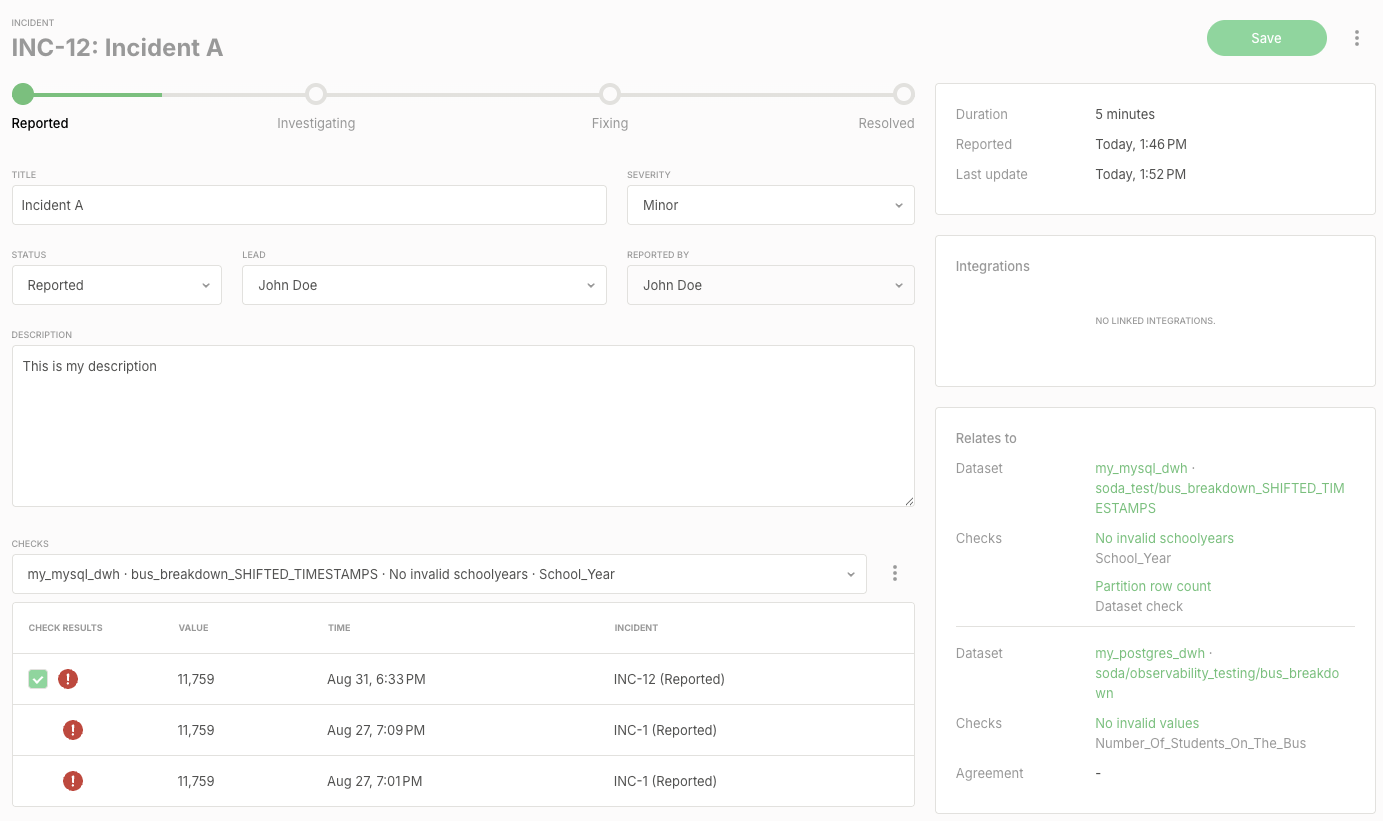Viewport: 1383px width, 821px height.
Task: Click the NO LINKED INTEGRATIONS text
Action: (x=1155, y=321)
